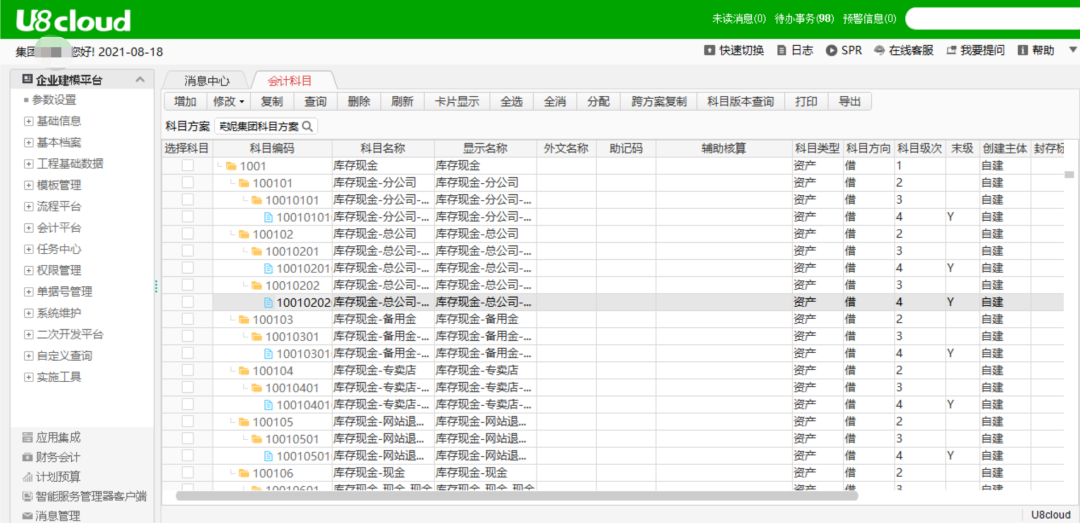Collapse the 企业建模平台 panel header
Screen dimensions: 1080x523
(139, 80)
